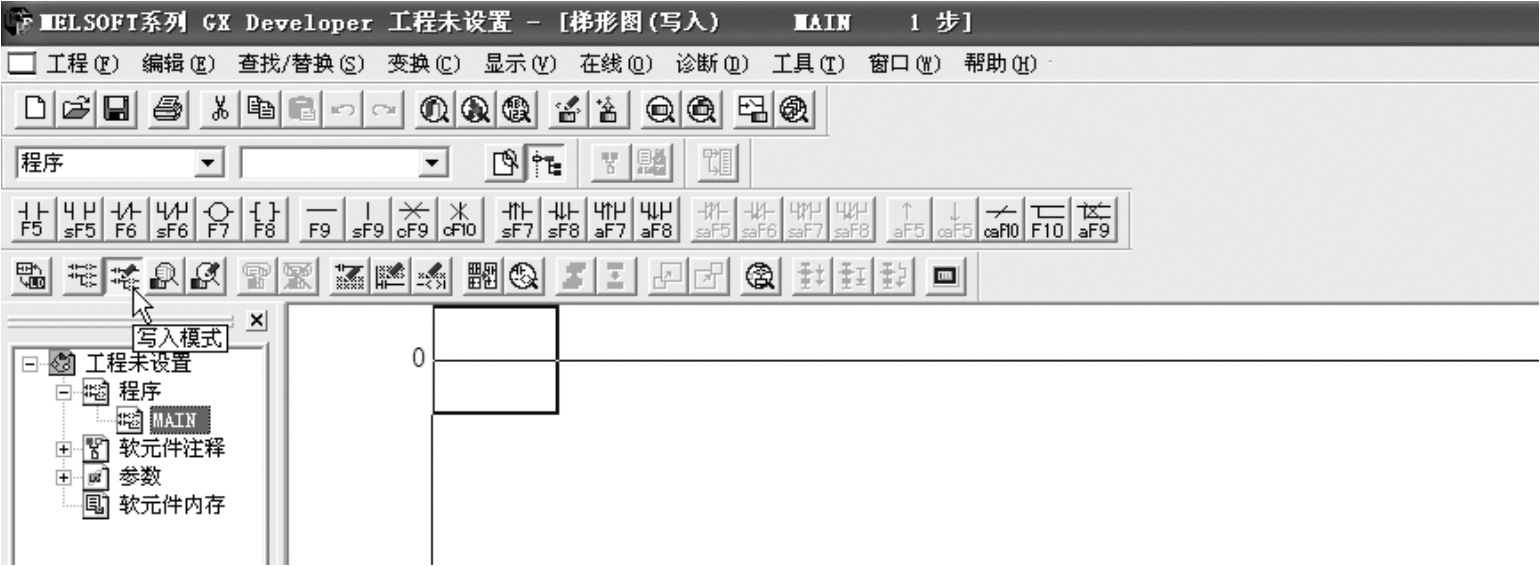
Task: Open the 窗口(W) menu
Action: coord(905,64)
